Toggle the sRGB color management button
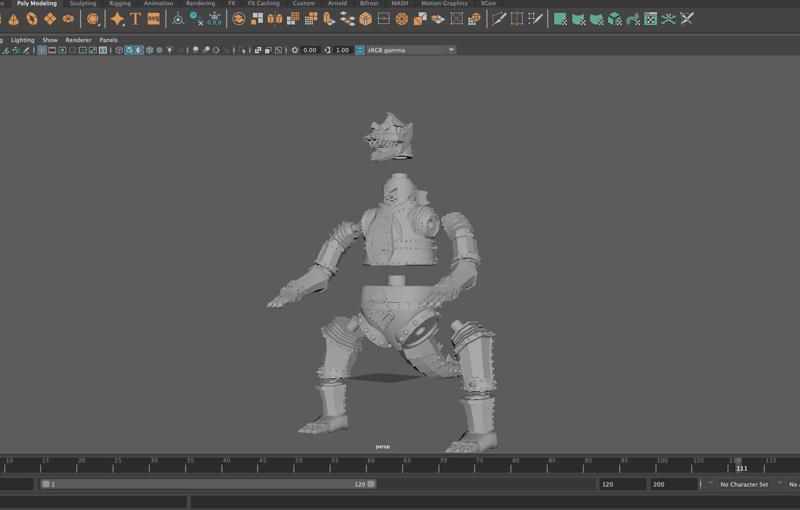Image resolution: width=800 pixels, height=510 pixels. click(x=360, y=50)
